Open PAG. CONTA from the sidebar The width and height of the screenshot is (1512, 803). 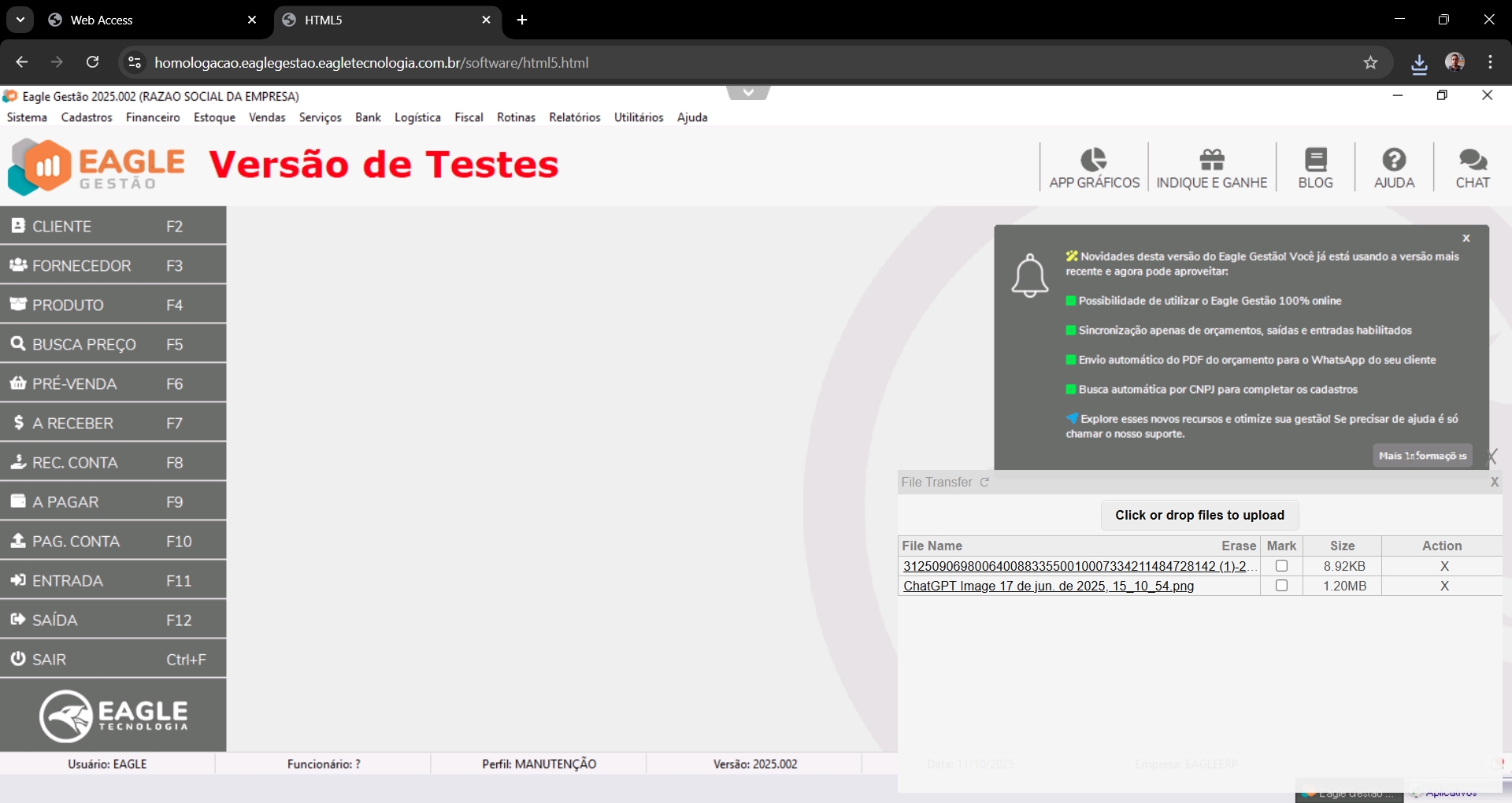113,541
